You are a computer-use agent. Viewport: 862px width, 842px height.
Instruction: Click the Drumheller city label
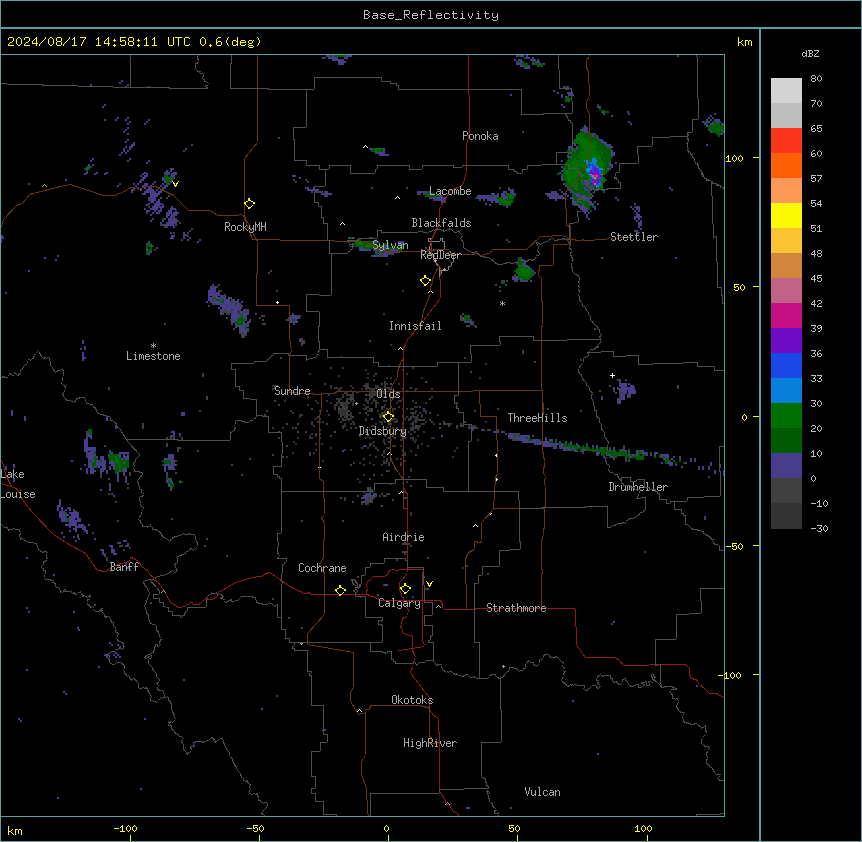click(638, 487)
